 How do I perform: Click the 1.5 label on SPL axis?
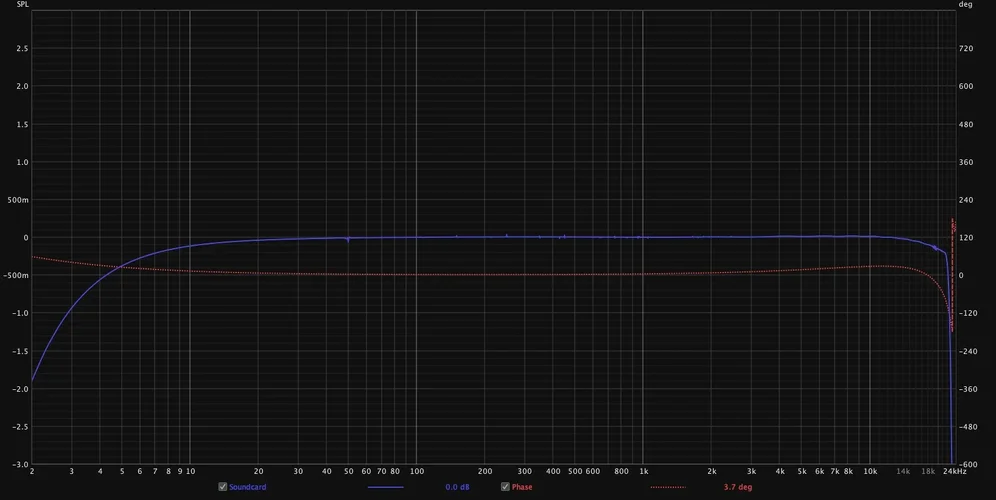23,124
